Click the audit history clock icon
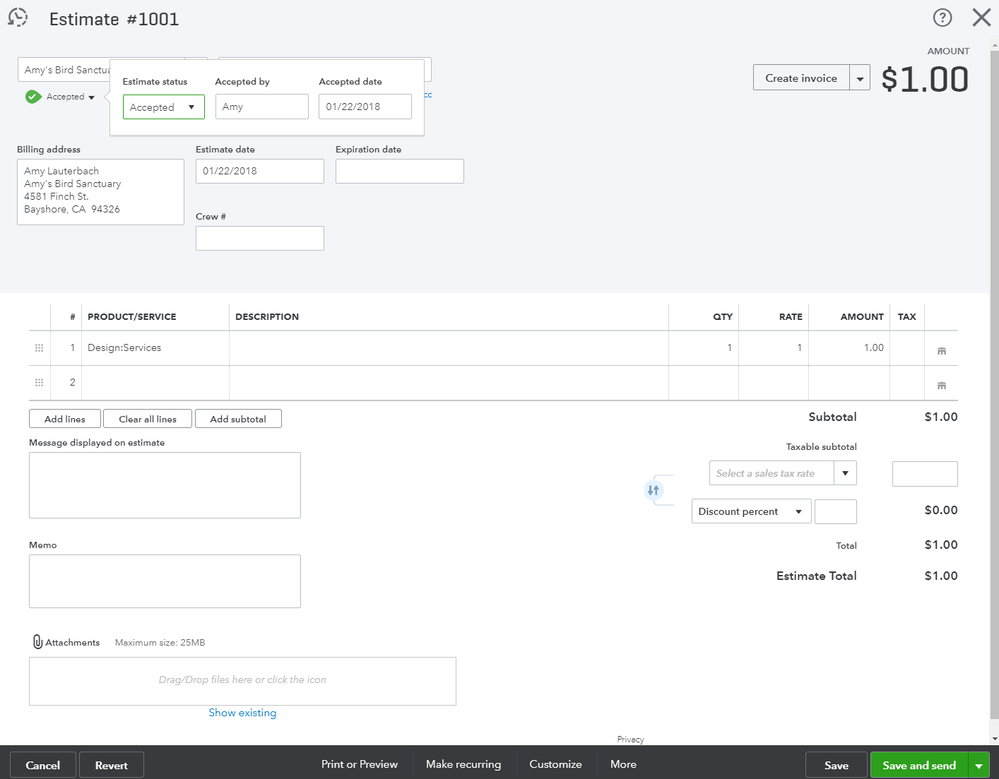Image resolution: width=999 pixels, height=779 pixels. point(18,17)
